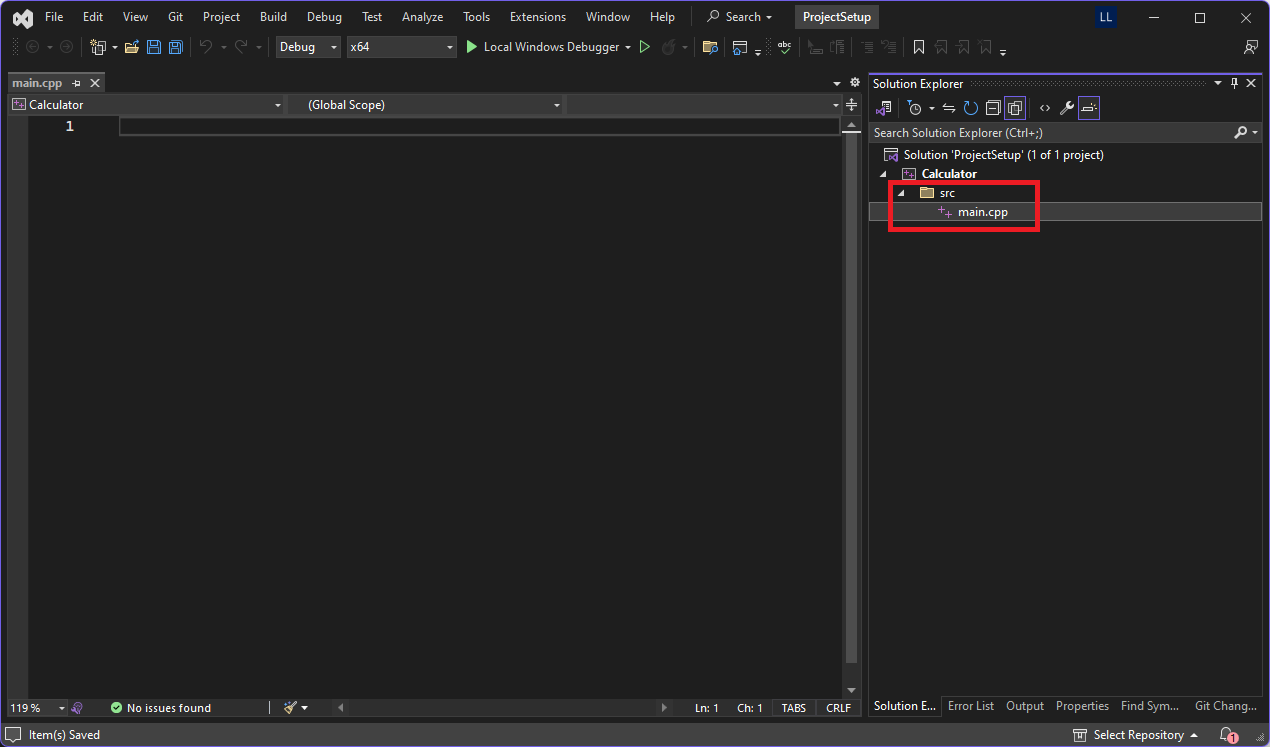Click the Search button in title bar
This screenshot has width=1270, height=747.
click(740, 17)
